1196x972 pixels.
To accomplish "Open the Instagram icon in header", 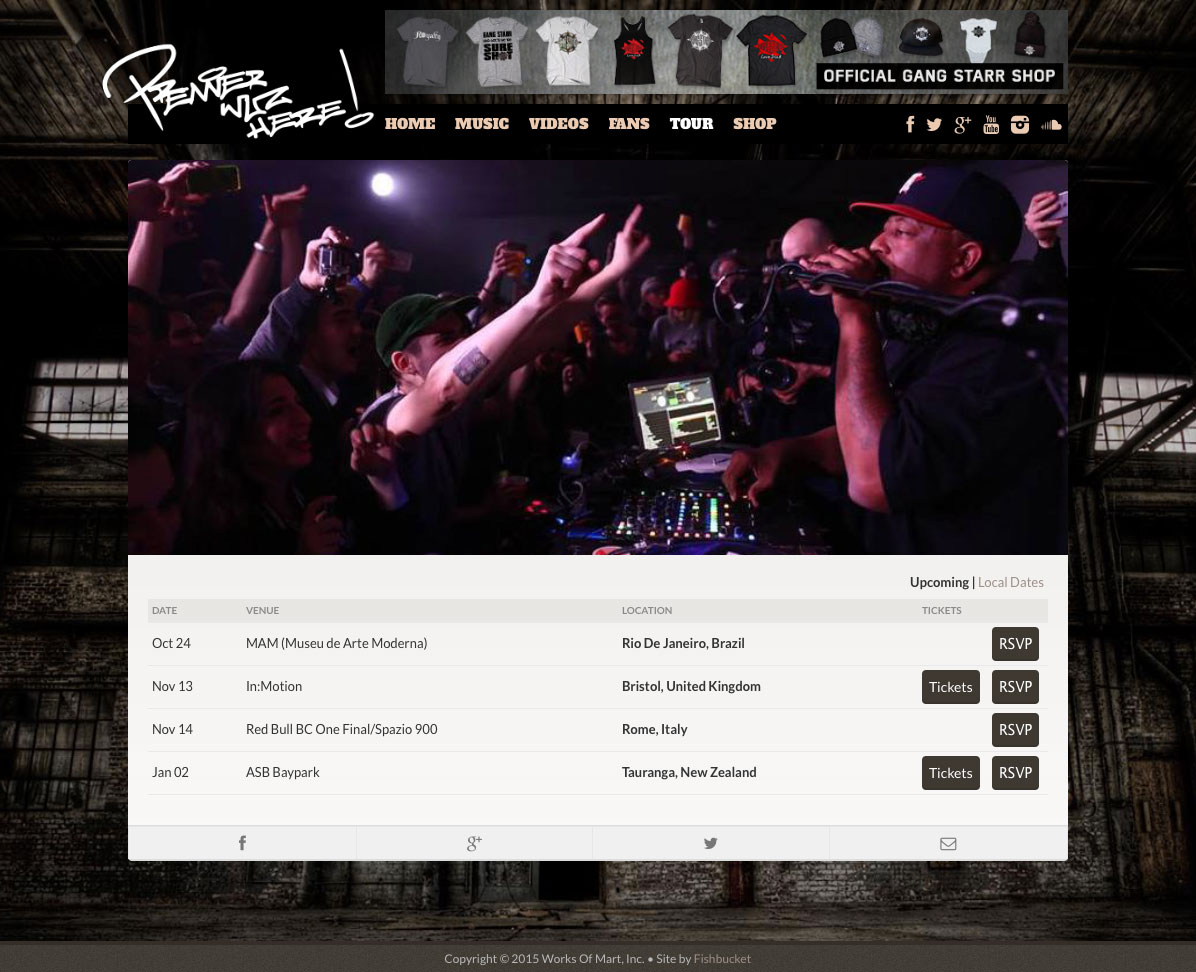I will pyautogui.click(x=1020, y=125).
